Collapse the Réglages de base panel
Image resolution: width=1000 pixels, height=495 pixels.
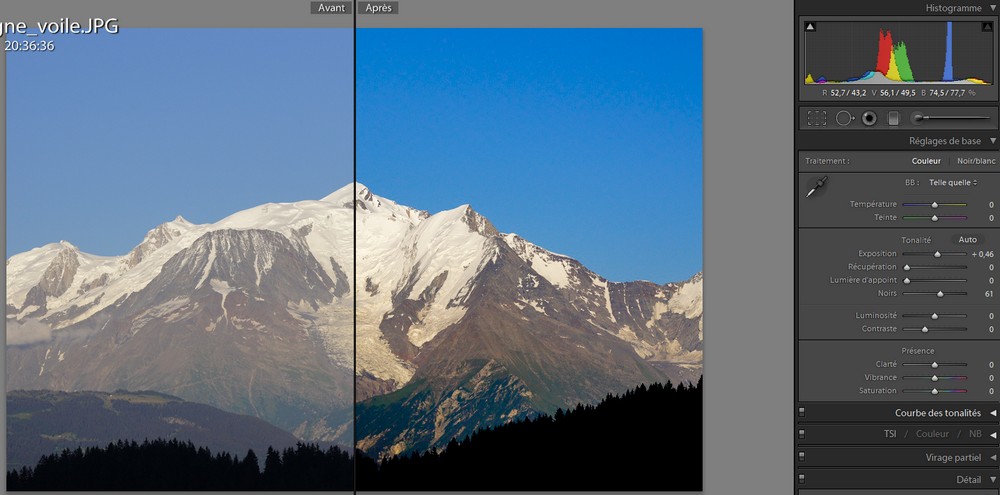[992, 141]
